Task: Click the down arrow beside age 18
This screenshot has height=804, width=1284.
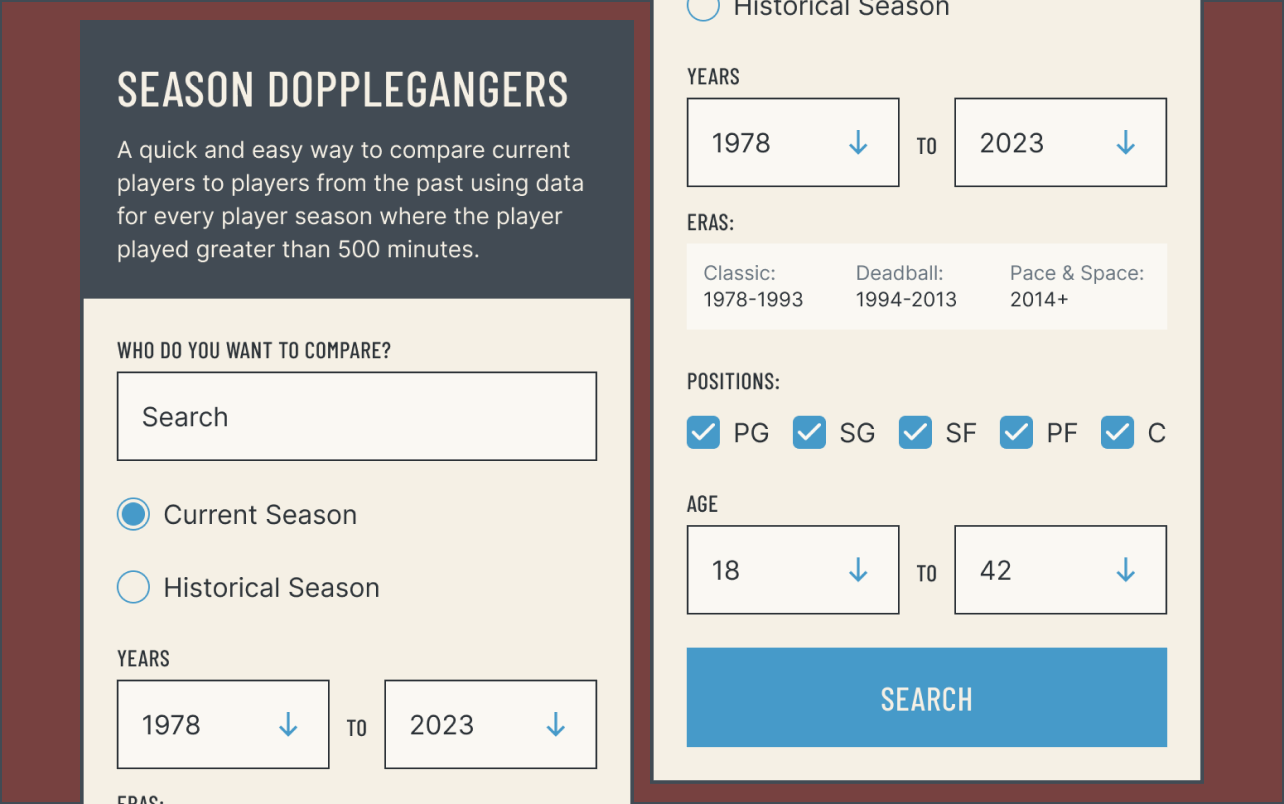Action: tap(857, 570)
